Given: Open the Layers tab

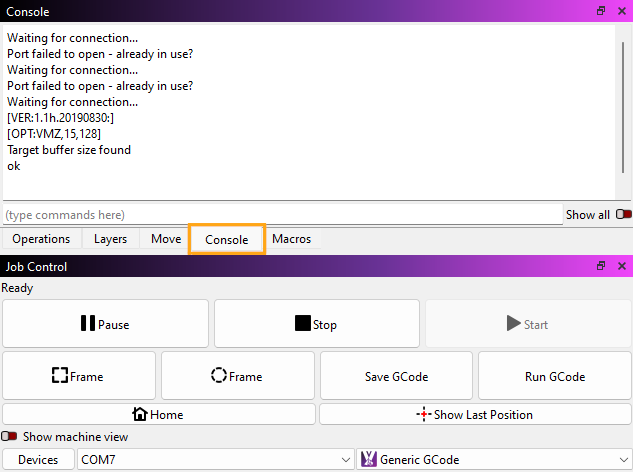Looking at the screenshot, I should 110,239.
